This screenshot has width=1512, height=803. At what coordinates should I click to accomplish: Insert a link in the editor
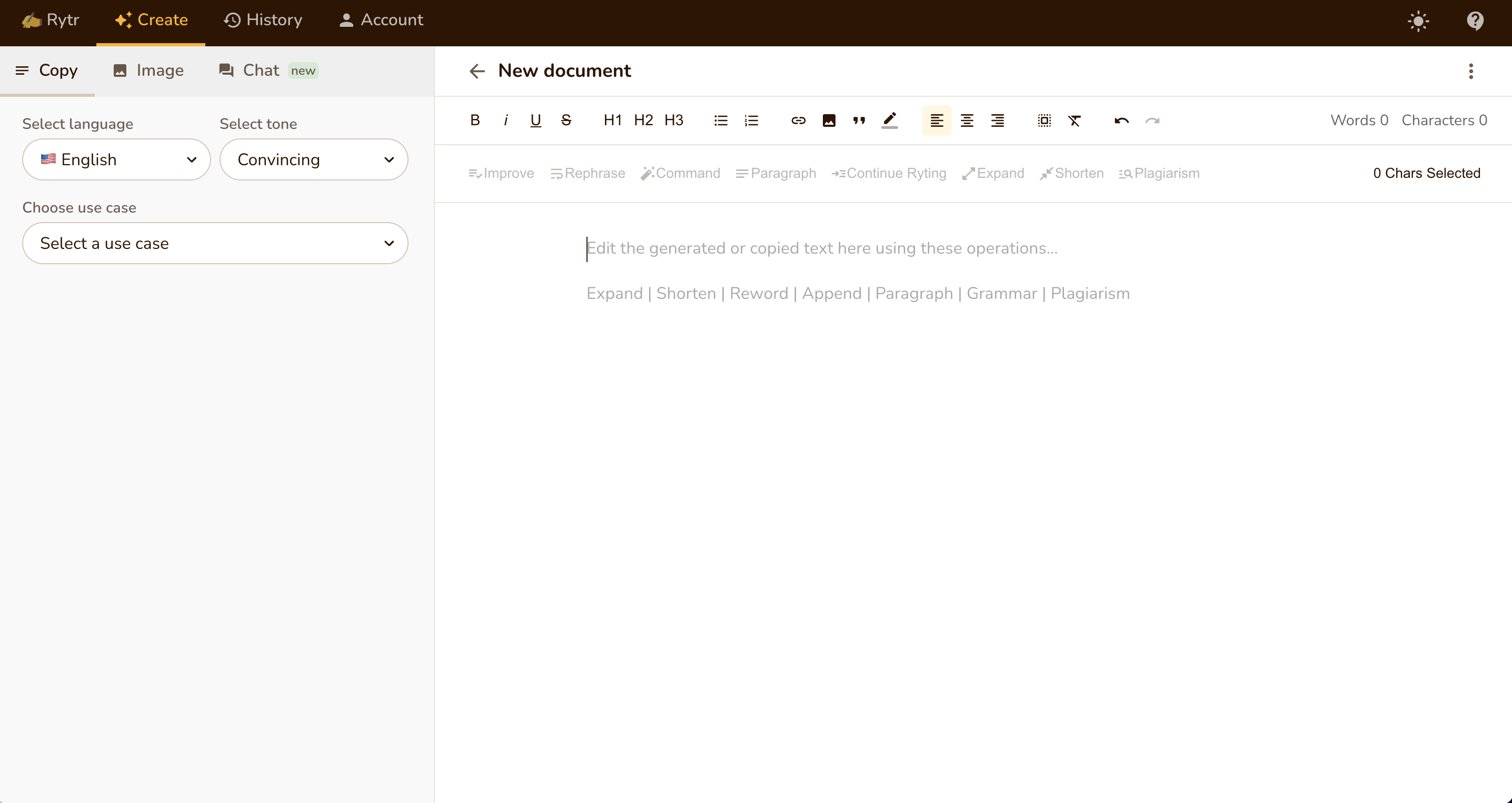click(x=798, y=121)
